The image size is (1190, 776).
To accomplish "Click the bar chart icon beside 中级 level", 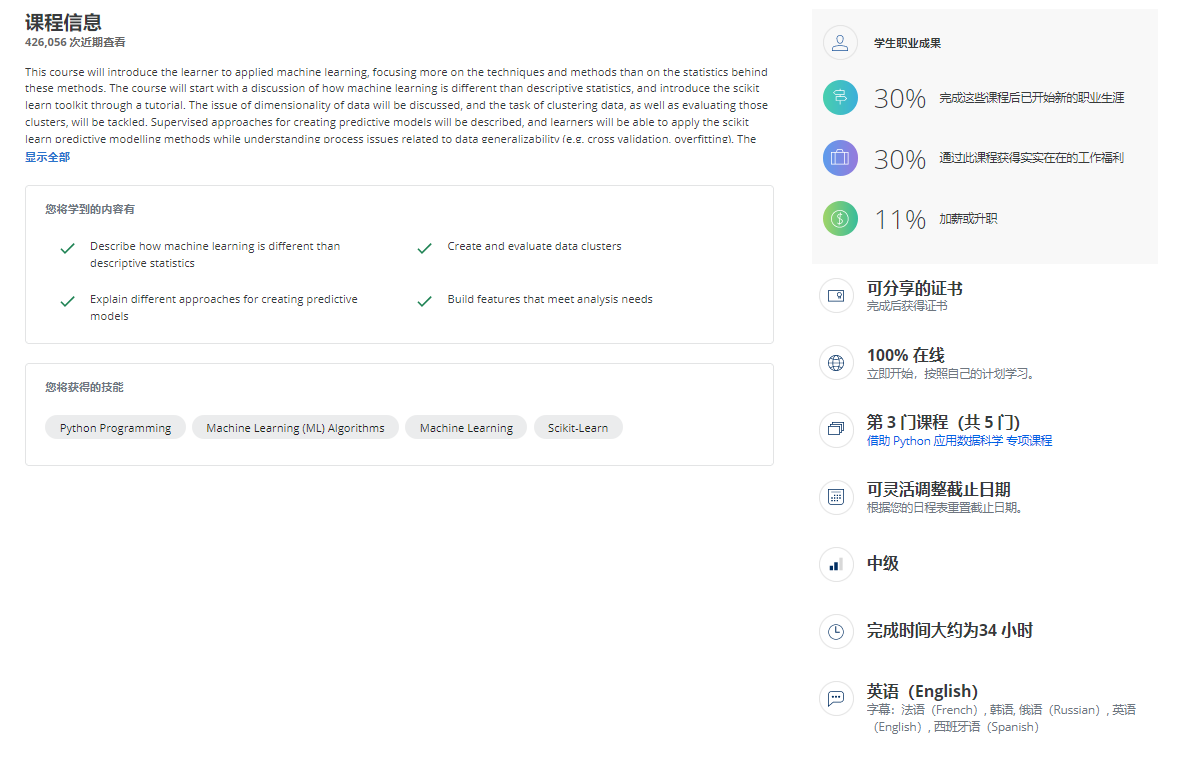I will coord(836,564).
